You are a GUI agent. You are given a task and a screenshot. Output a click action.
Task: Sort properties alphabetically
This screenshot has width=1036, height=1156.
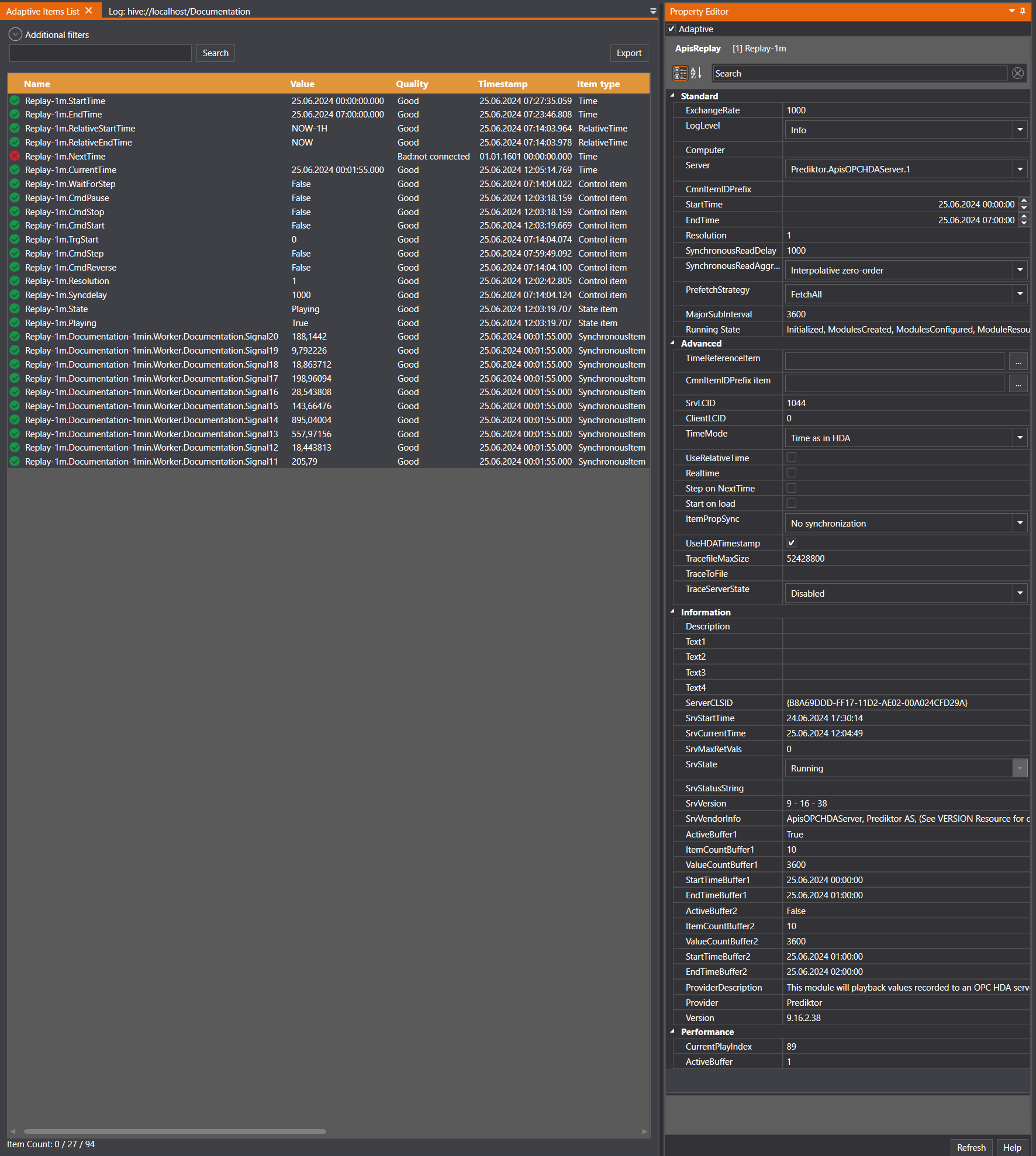(x=696, y=73)
